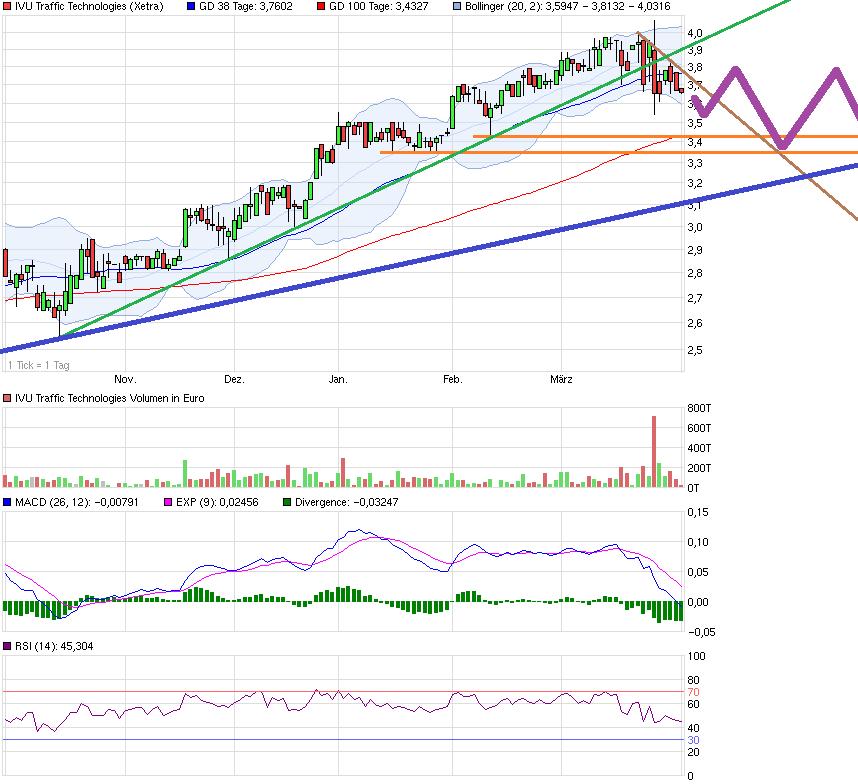
Task: Click the blue 30 RSI threshold label
Action: [693, 740]
